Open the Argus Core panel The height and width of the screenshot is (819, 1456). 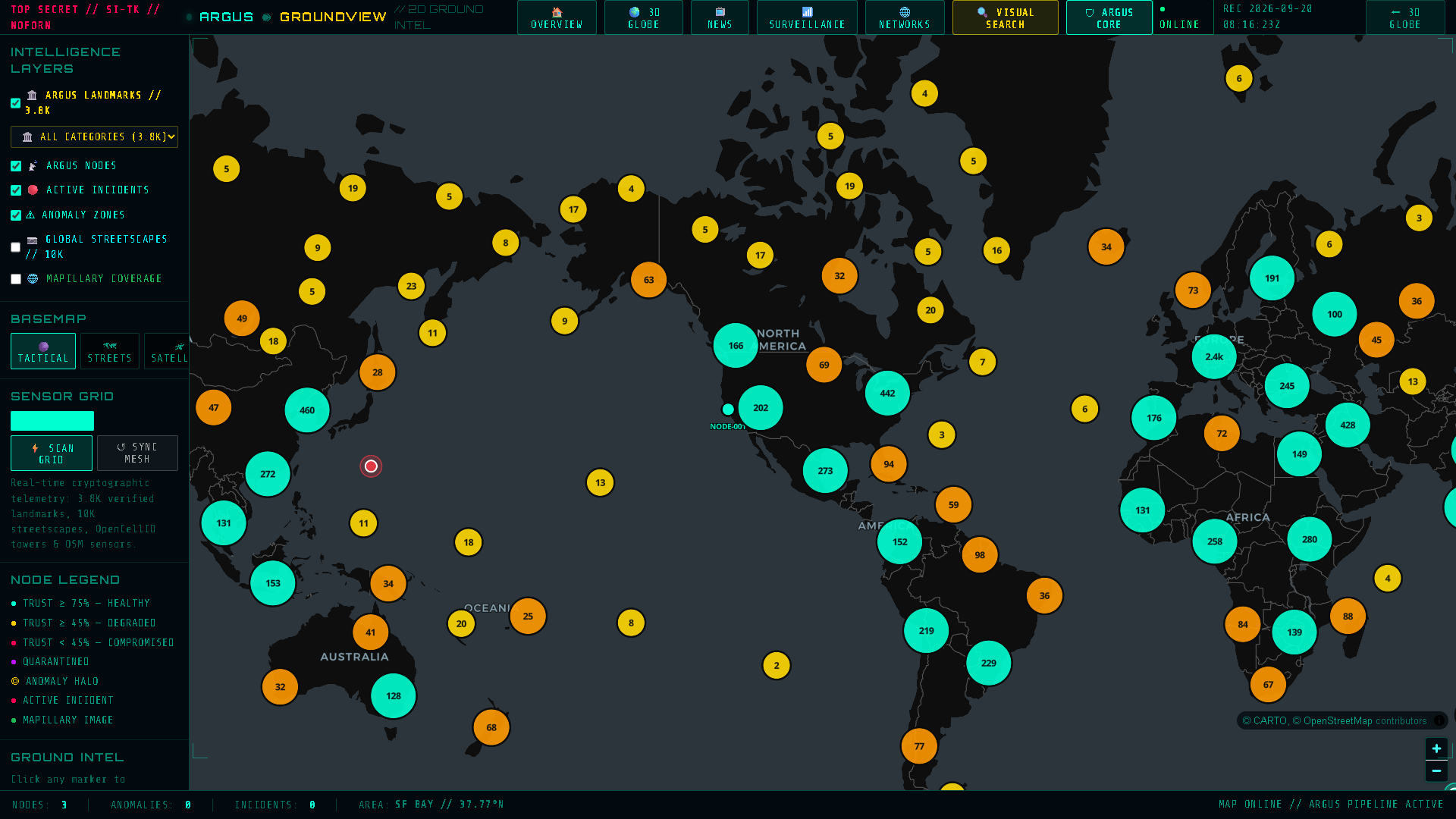1109,17
